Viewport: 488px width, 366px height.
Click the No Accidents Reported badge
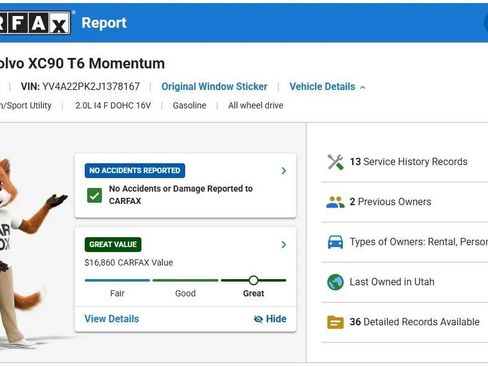tap(135, 171)
